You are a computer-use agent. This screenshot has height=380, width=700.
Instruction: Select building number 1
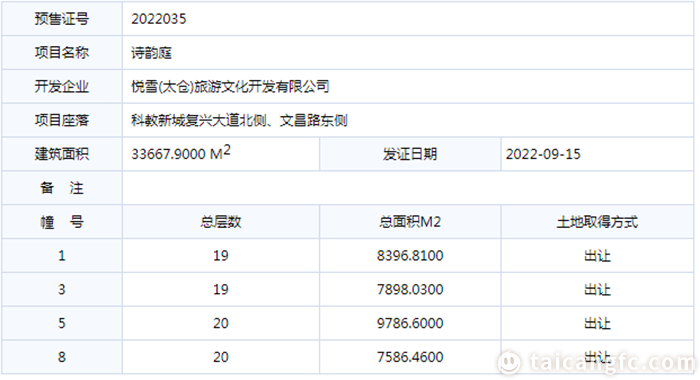62,256
